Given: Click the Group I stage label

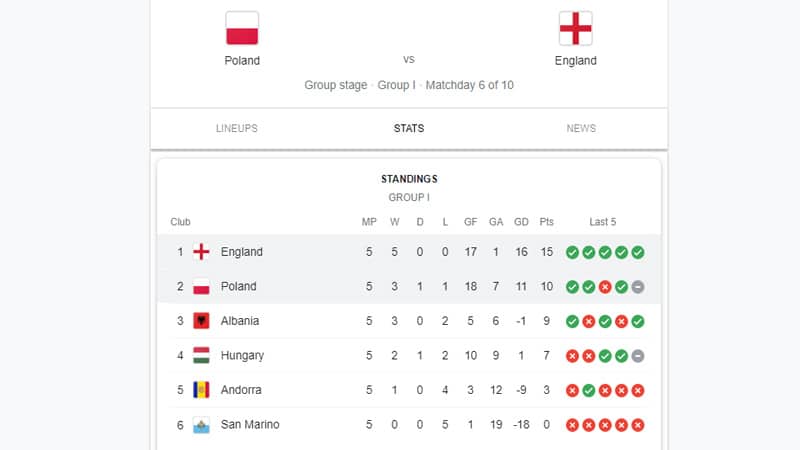Looking at the screenshot, I should click(396, 85).
